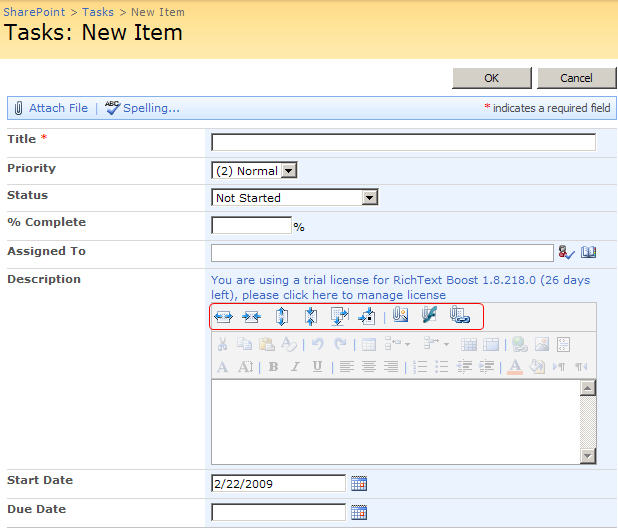The height and width of the screenshot is (528, 618).
Task: Click into the Due Date field
Action: click(279, 512)
